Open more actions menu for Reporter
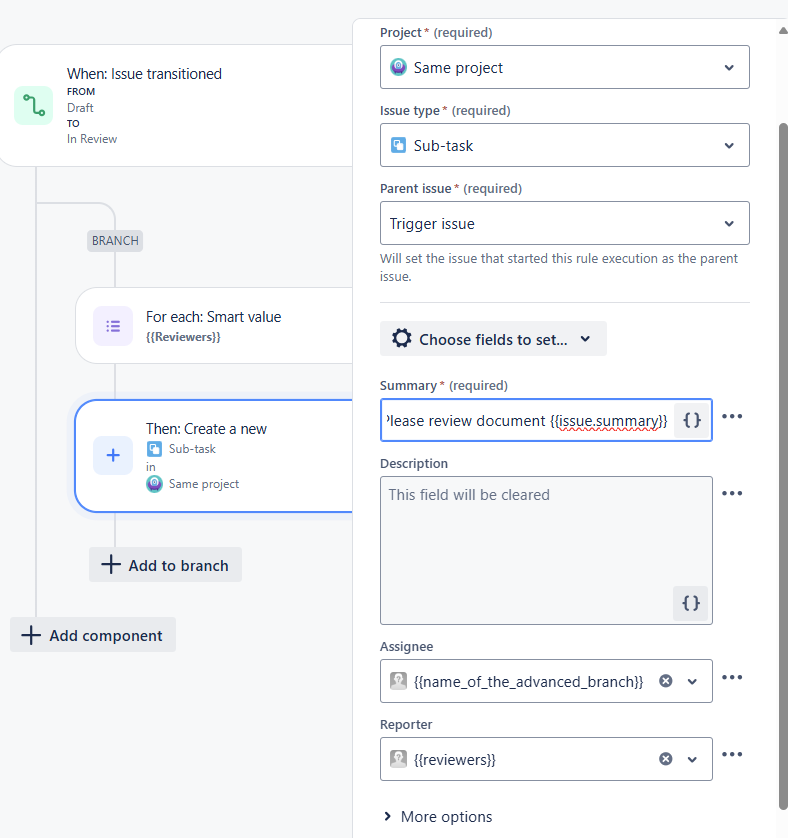788x838 pixels. click(x=732, y=755)
